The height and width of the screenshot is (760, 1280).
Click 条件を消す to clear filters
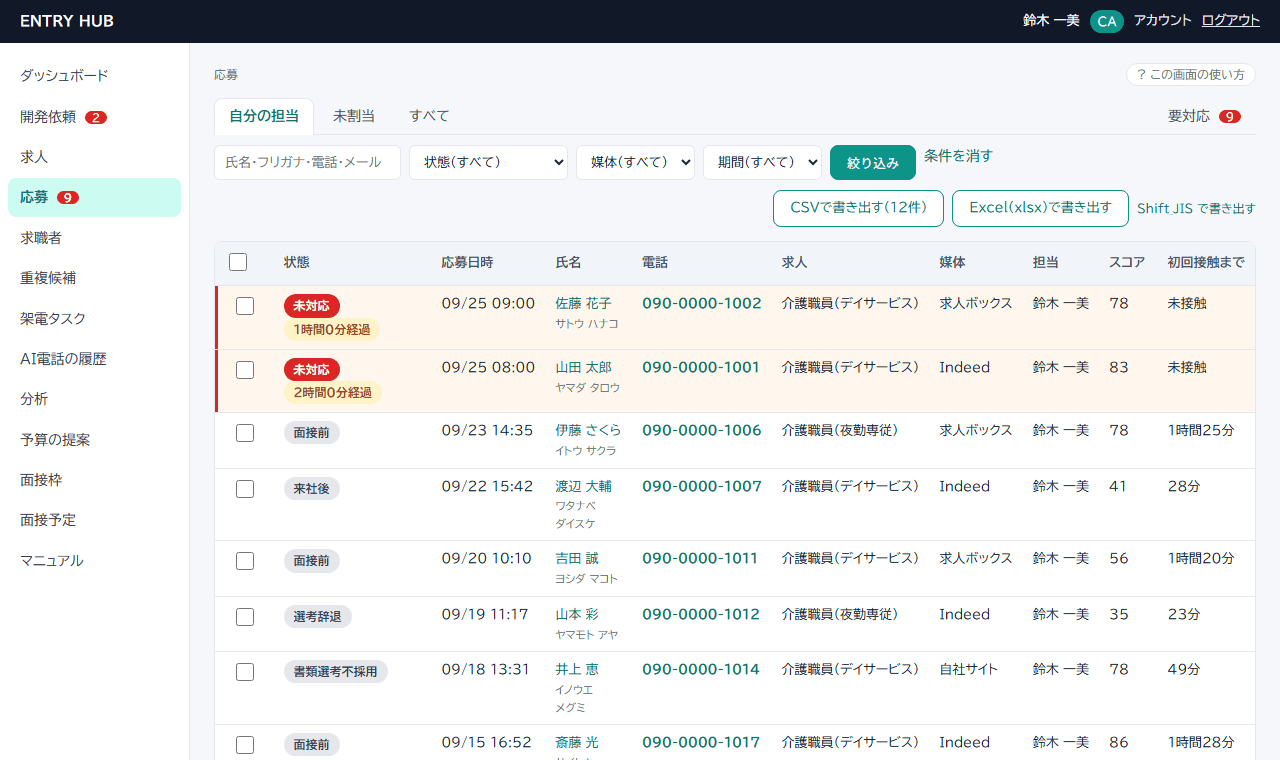(958, 156)
